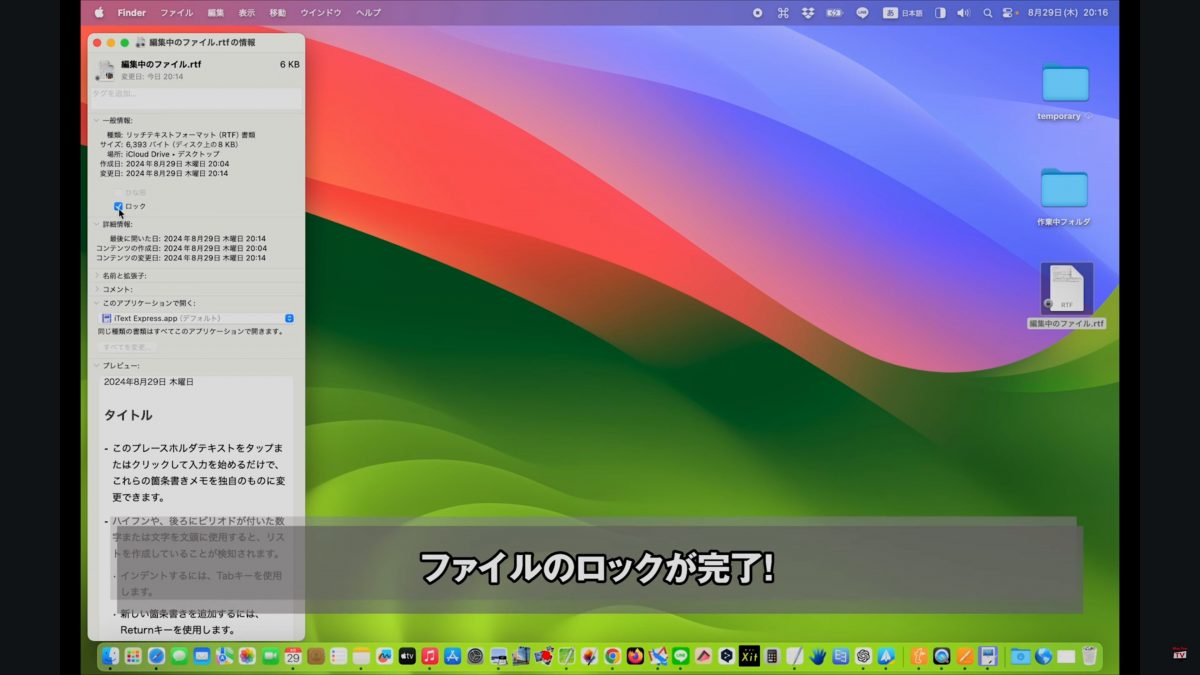The height and width of the screenshot is (675, 1200).
Task: Collapse the プレビュー section
Action: click(x=96, y=365)
